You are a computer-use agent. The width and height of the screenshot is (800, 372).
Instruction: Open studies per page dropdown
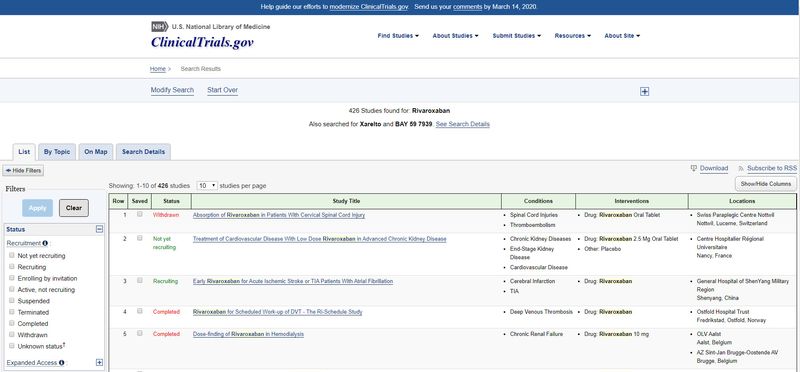coord(207,186)
